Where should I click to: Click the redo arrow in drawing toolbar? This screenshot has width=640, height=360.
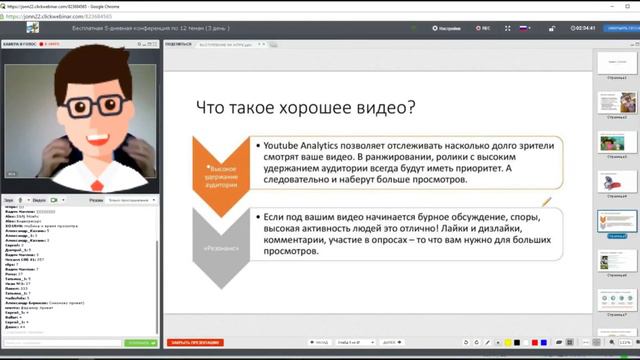click(x=476, y=342)
